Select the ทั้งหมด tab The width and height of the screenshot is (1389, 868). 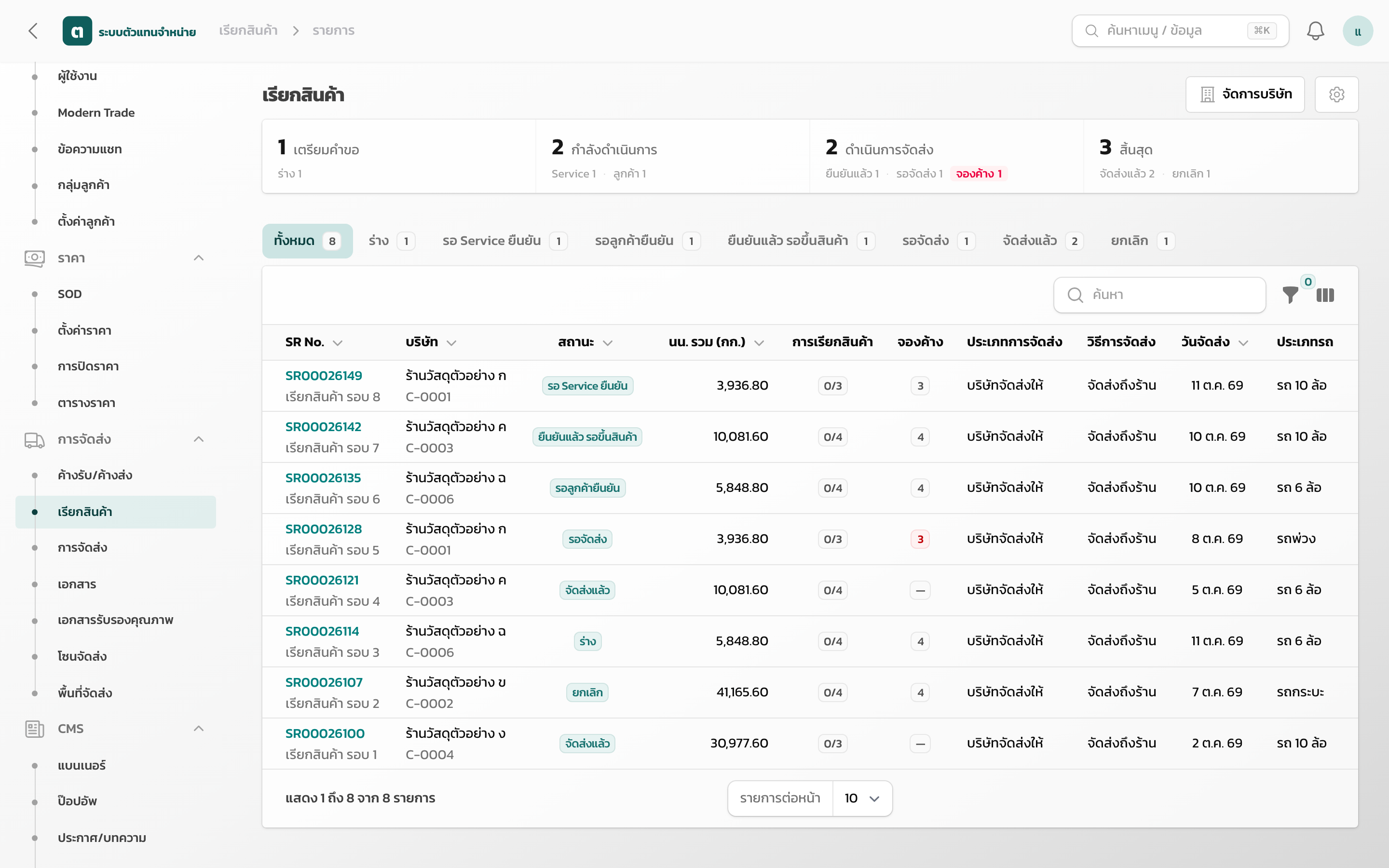[307, 241]
